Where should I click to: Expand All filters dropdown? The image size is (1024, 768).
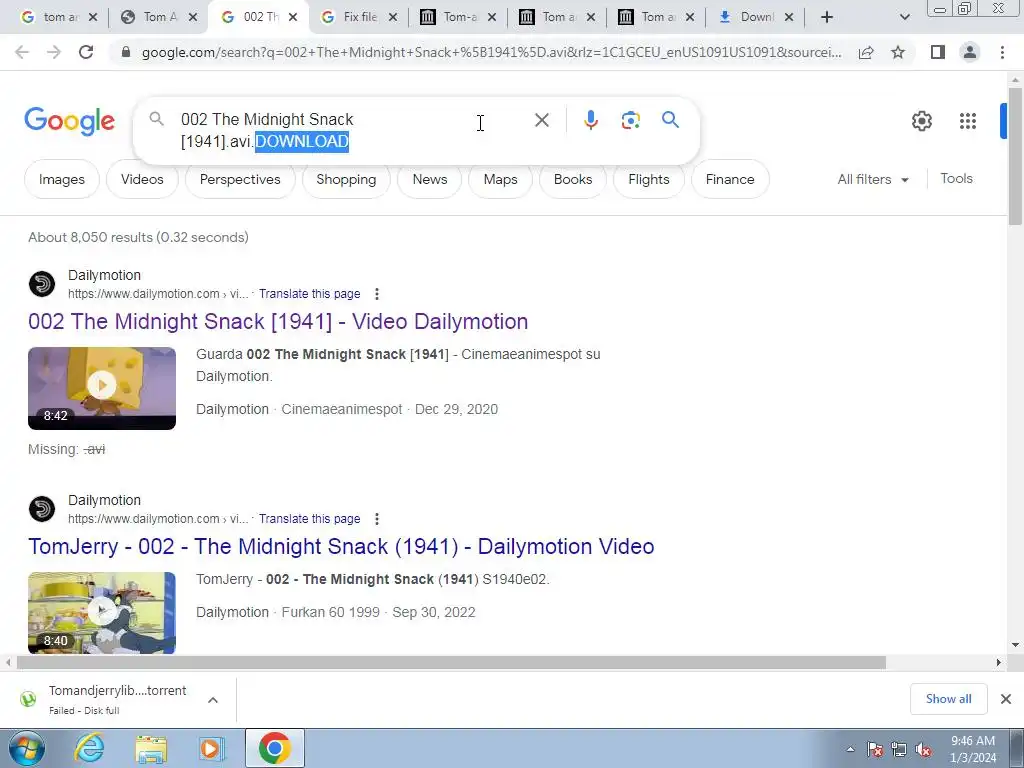tap(873, 179)
